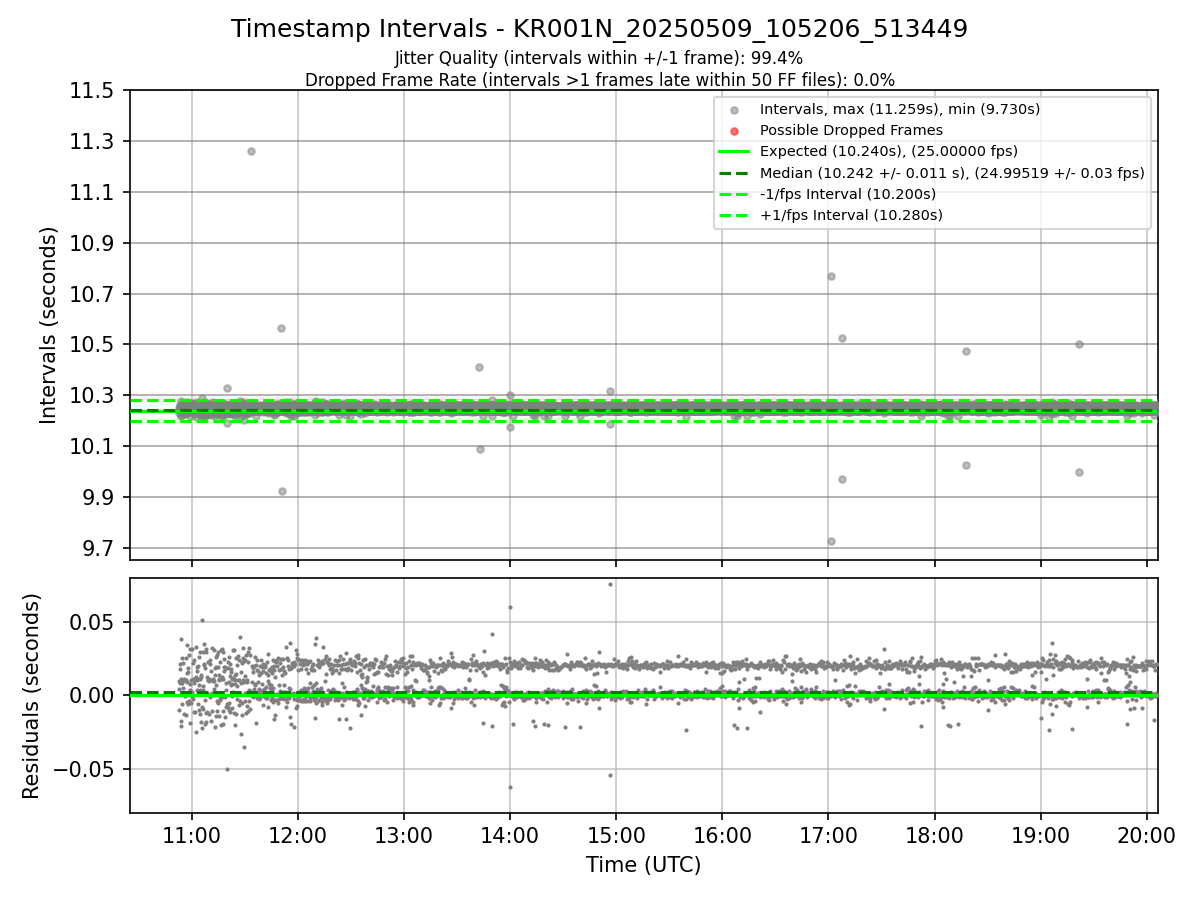Click the 13:00 x-axis tick label
This screenshot has width=1200, height=900.
point(404,836)
